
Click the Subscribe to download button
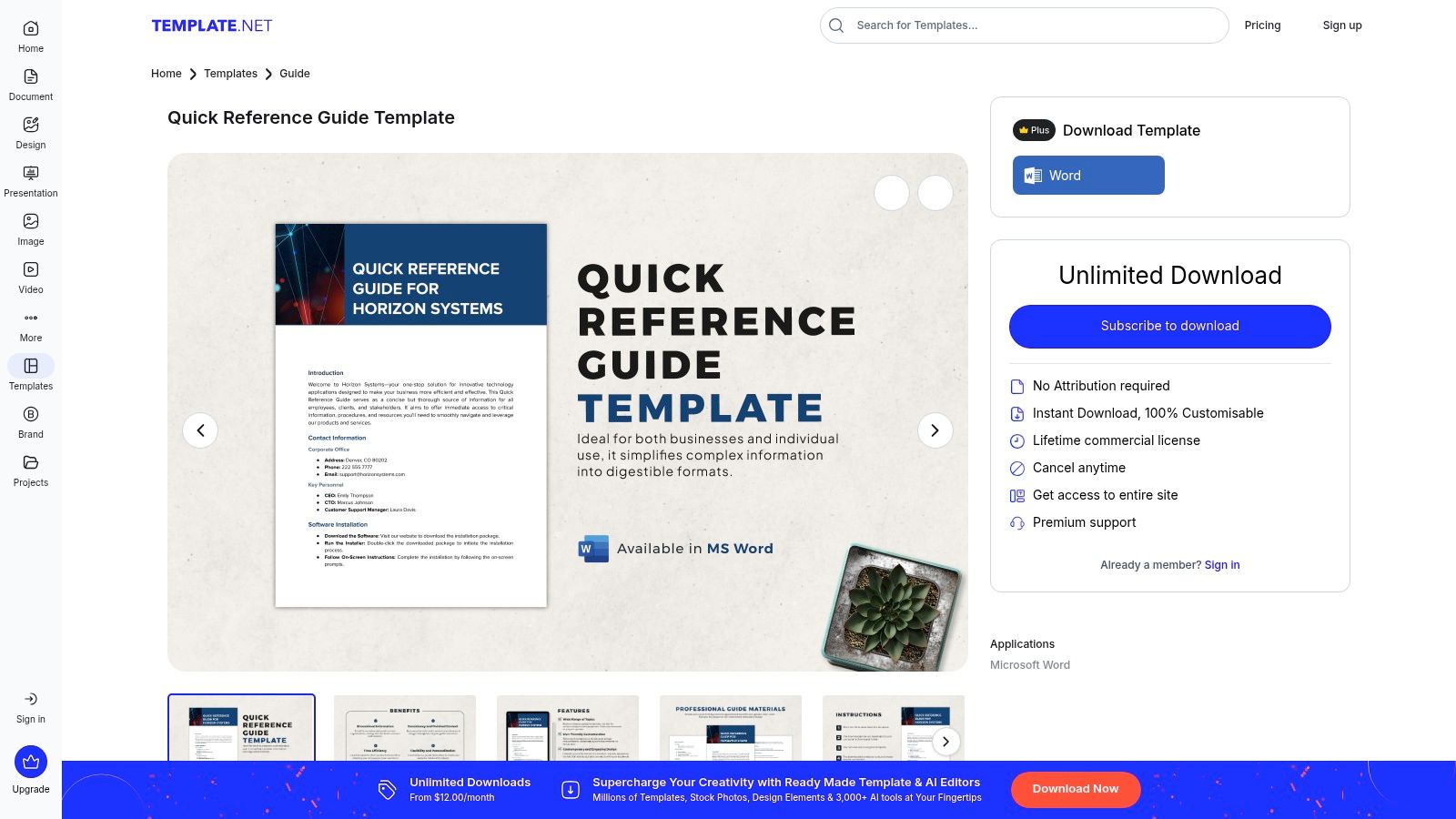[1169, 326]
